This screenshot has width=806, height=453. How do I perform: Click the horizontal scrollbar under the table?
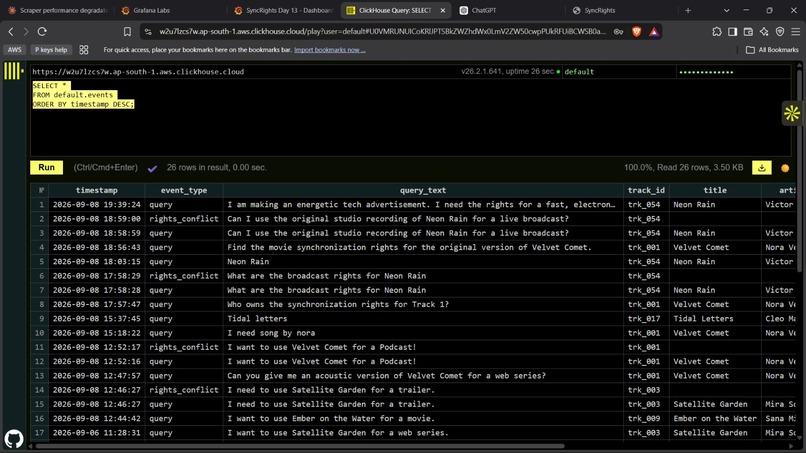300,446
